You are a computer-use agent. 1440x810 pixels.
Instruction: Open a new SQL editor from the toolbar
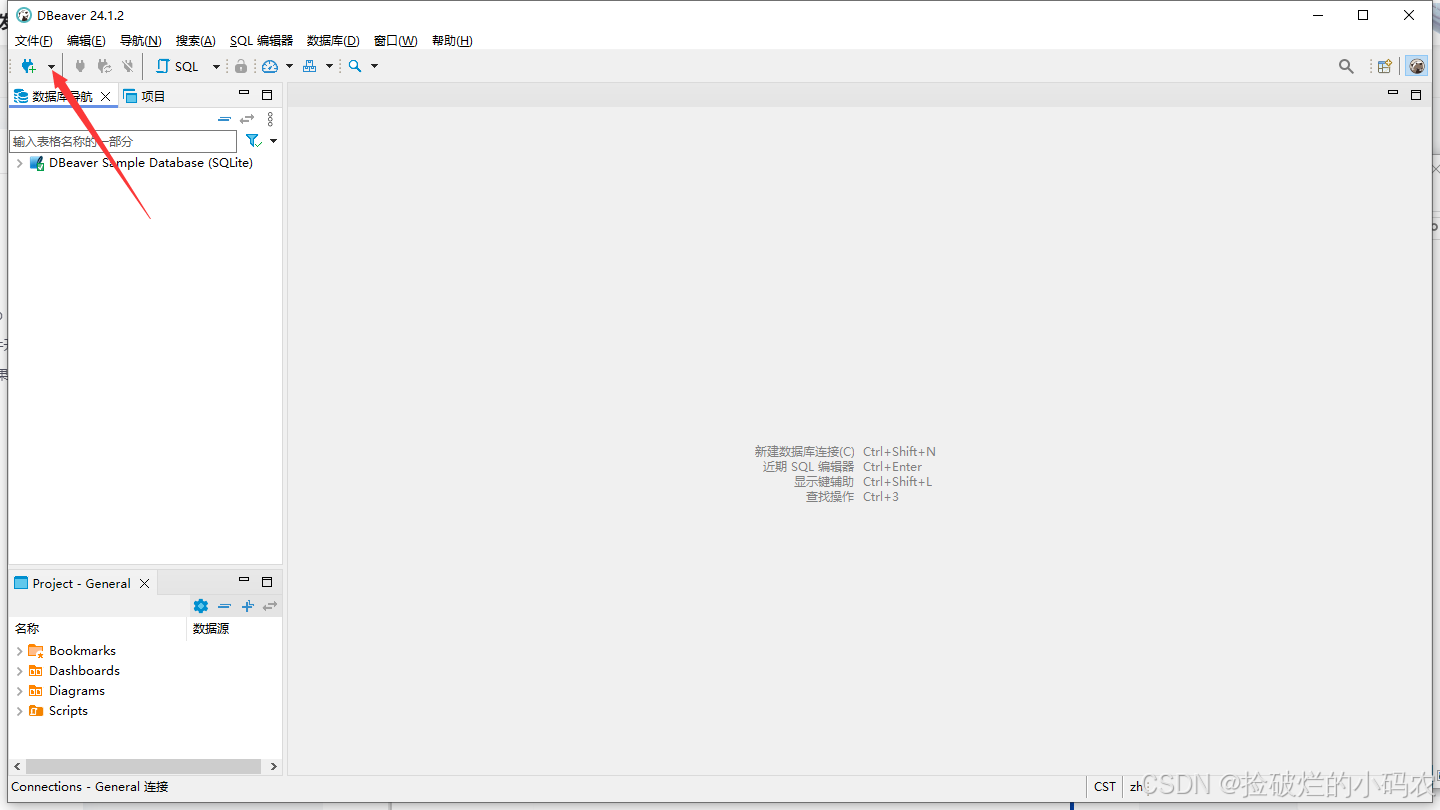[177, 66]
